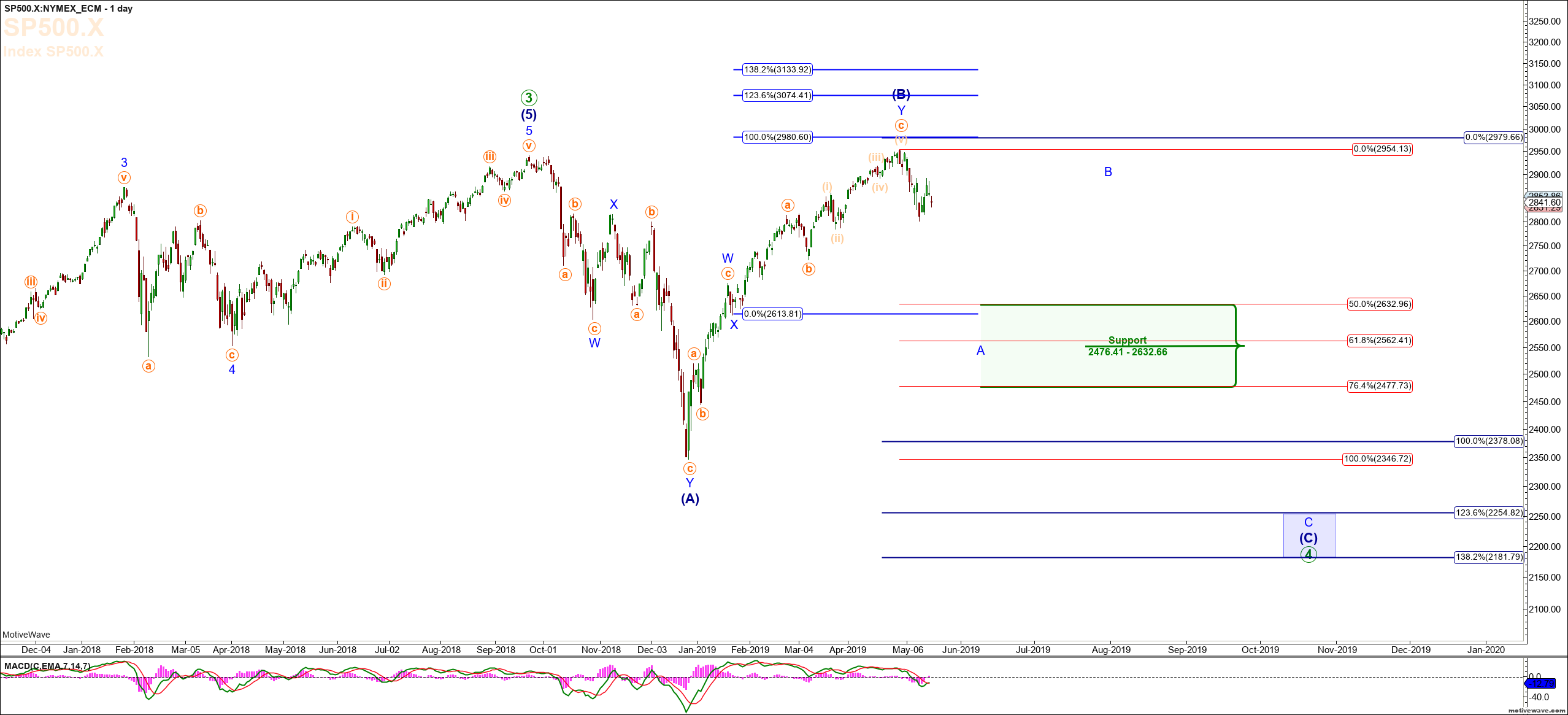Click the 50.0%(2632.96) retracement label

[x=1380, y=304]
